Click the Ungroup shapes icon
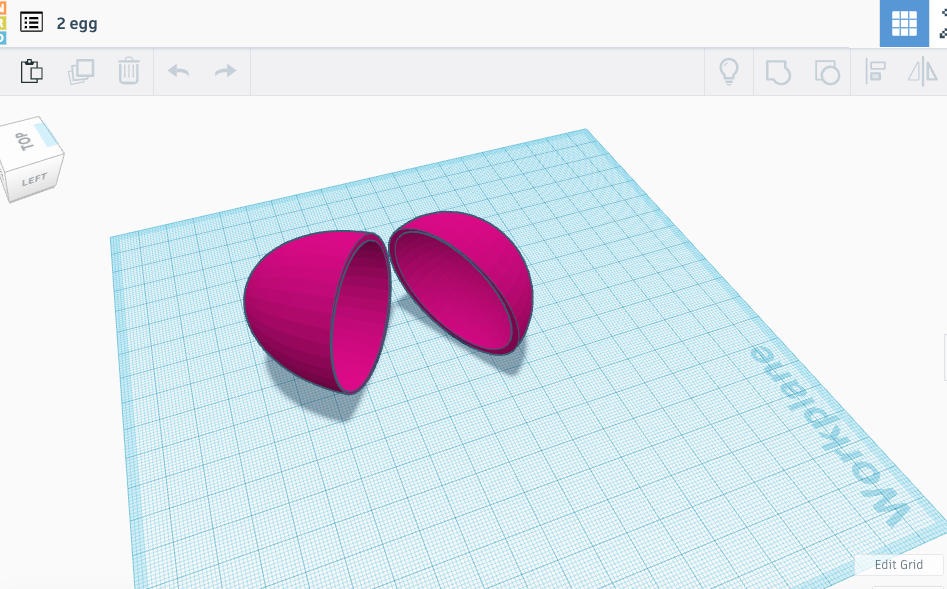Screen dimensions: 947x589 (826, 71)
